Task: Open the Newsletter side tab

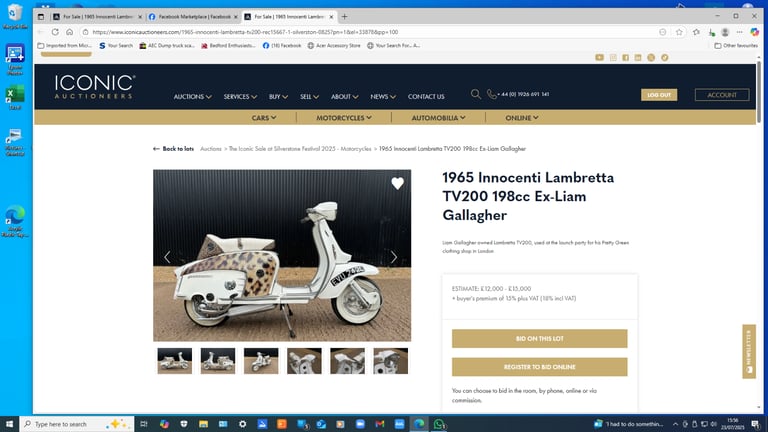Action: [x=749, y=351]
